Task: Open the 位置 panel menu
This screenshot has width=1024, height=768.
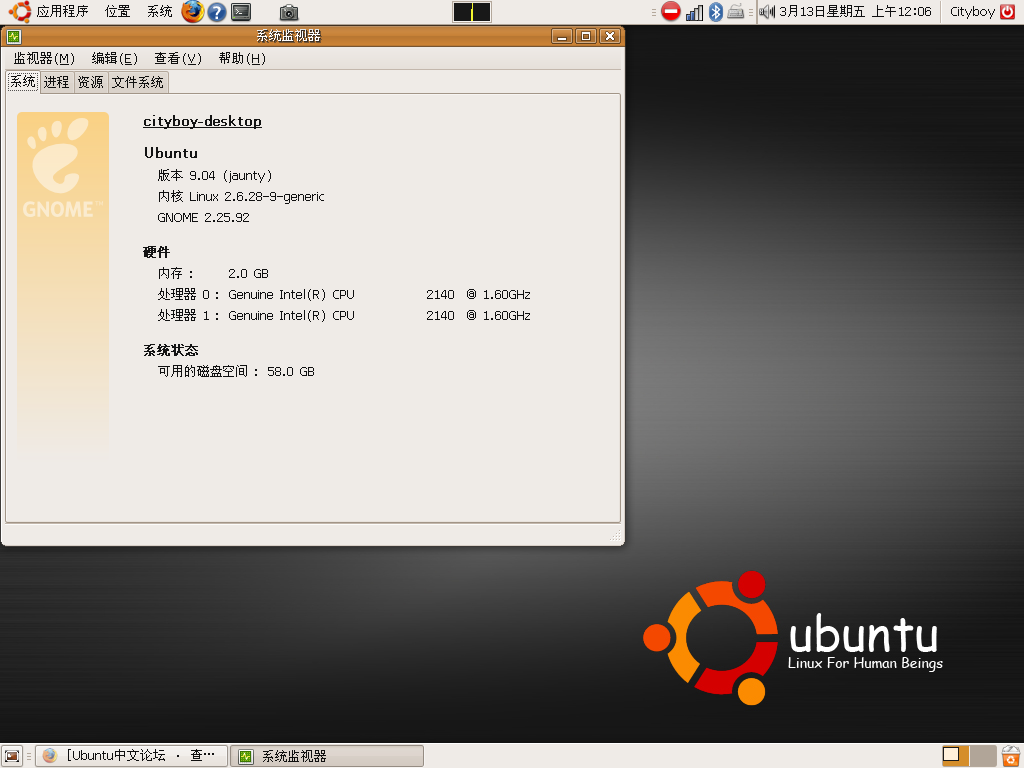Action: click(x=118, y=12)
